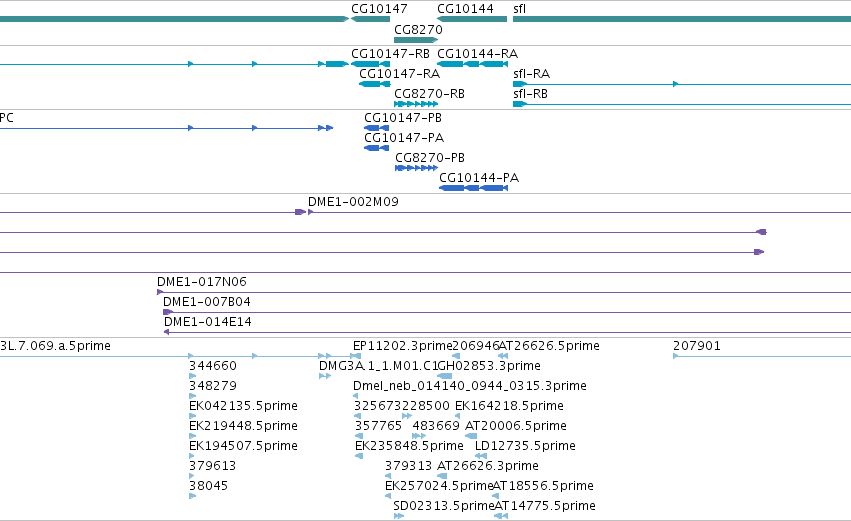Image resolution: width=851 pixels, height=521 pixels.
Task: Click the LD12735.5prime label
Action: (x=525, y=446)
